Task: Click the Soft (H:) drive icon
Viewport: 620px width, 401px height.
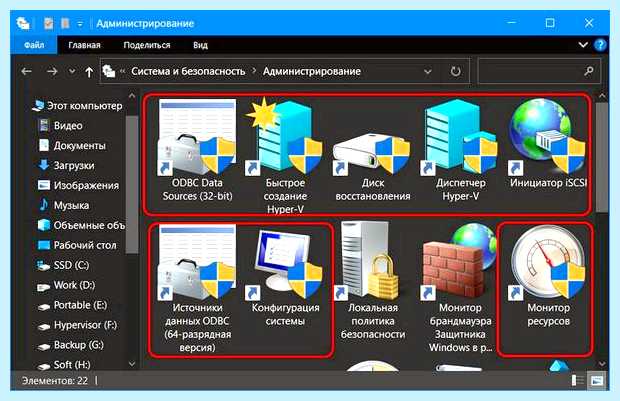Action: point(43,366)
